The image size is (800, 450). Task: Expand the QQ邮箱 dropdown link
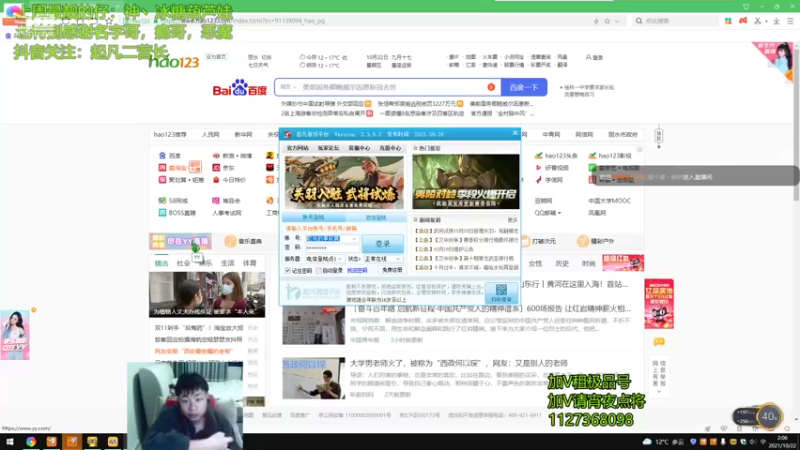[x=547, y=213]
